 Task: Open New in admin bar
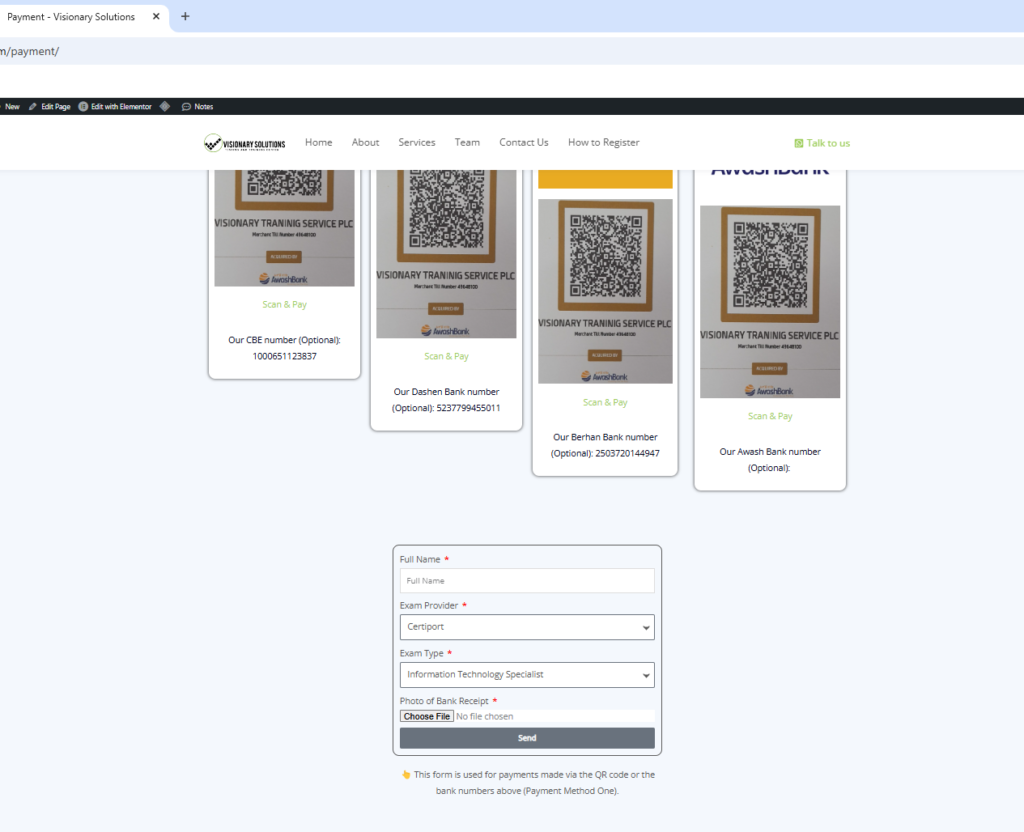click(x=12, y=106)
